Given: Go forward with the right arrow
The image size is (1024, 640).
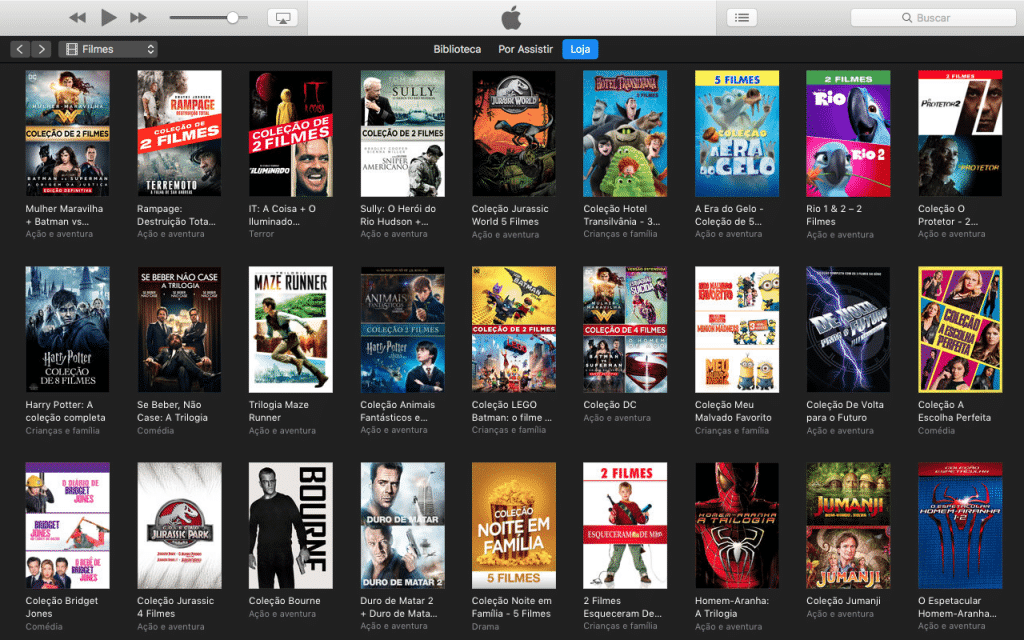Looking at the screenshot, I should coord(41,49).
